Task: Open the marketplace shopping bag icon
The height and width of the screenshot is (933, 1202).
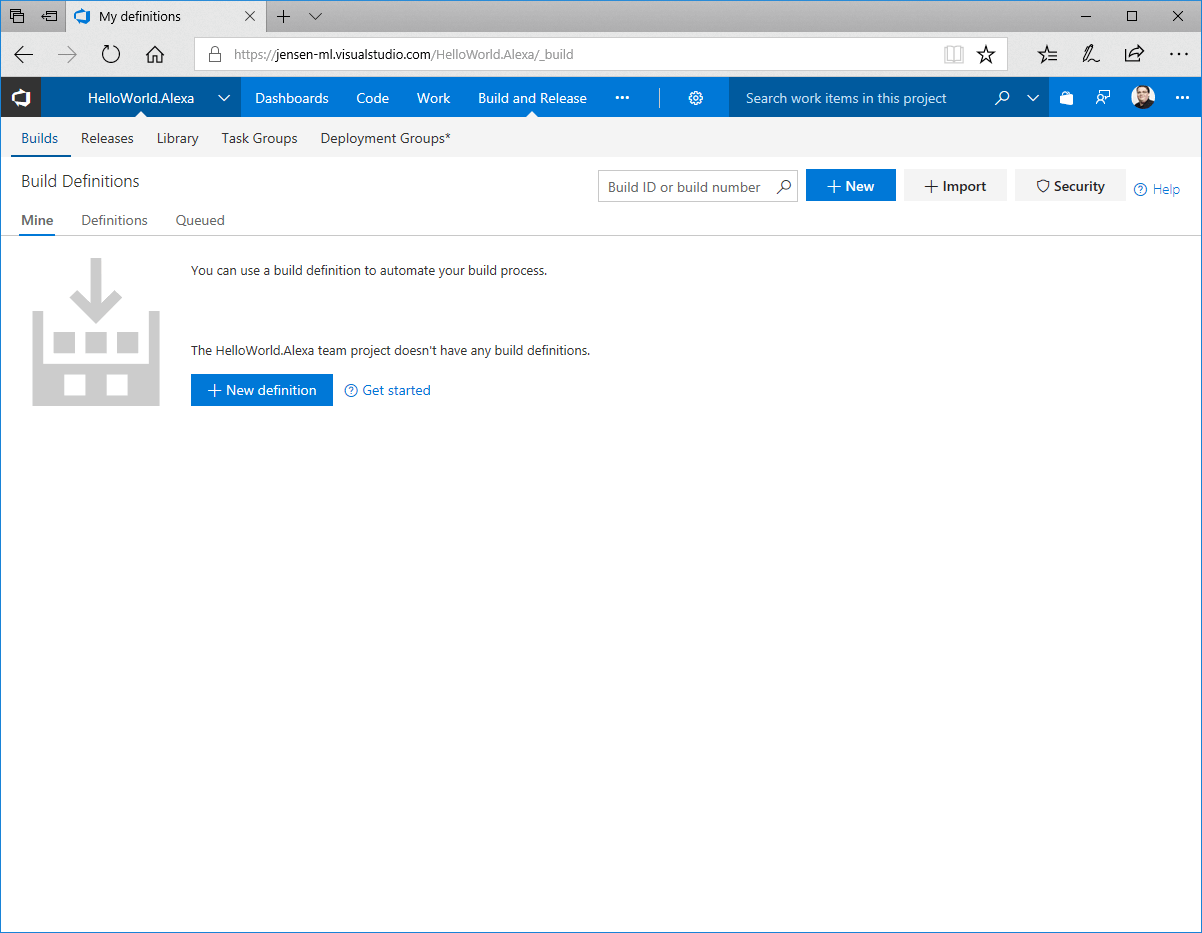Action: tap(1067, 98)
